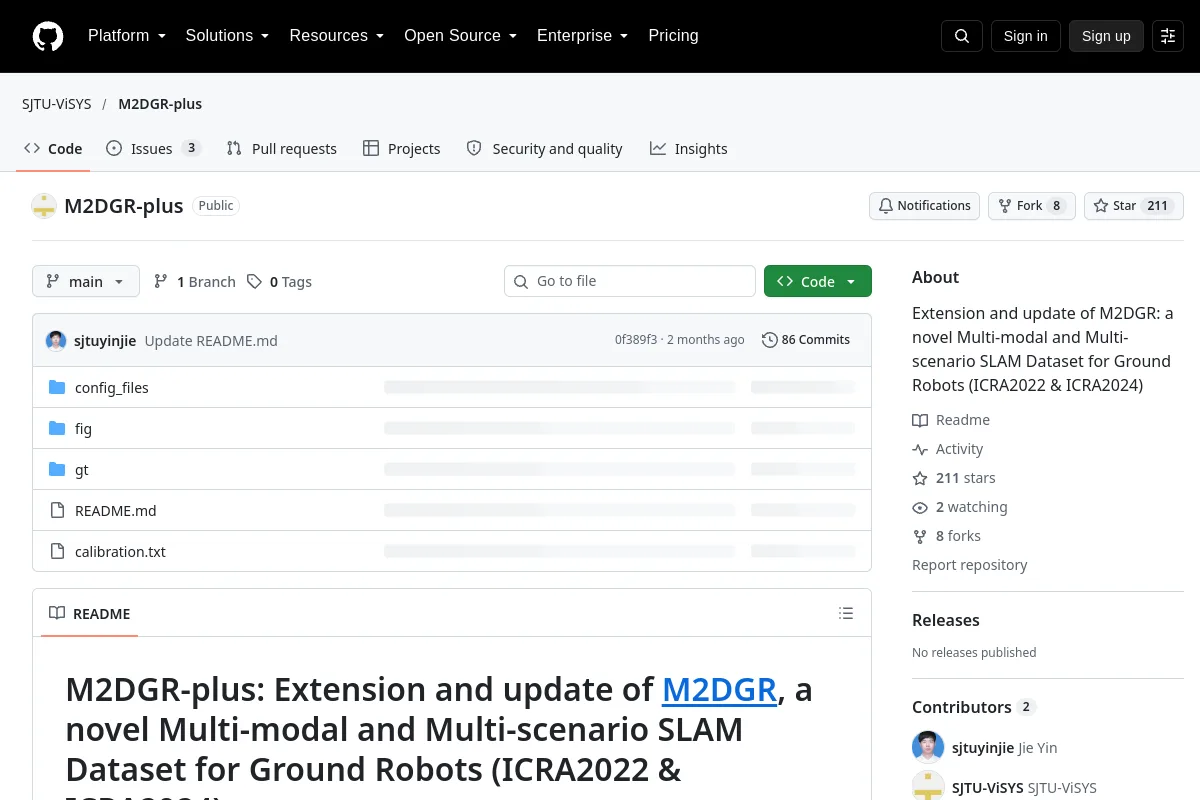The width and height of the screenshot is (1200, 800).
Task: Open the 1 Branch link
Action: pos(195,282)
